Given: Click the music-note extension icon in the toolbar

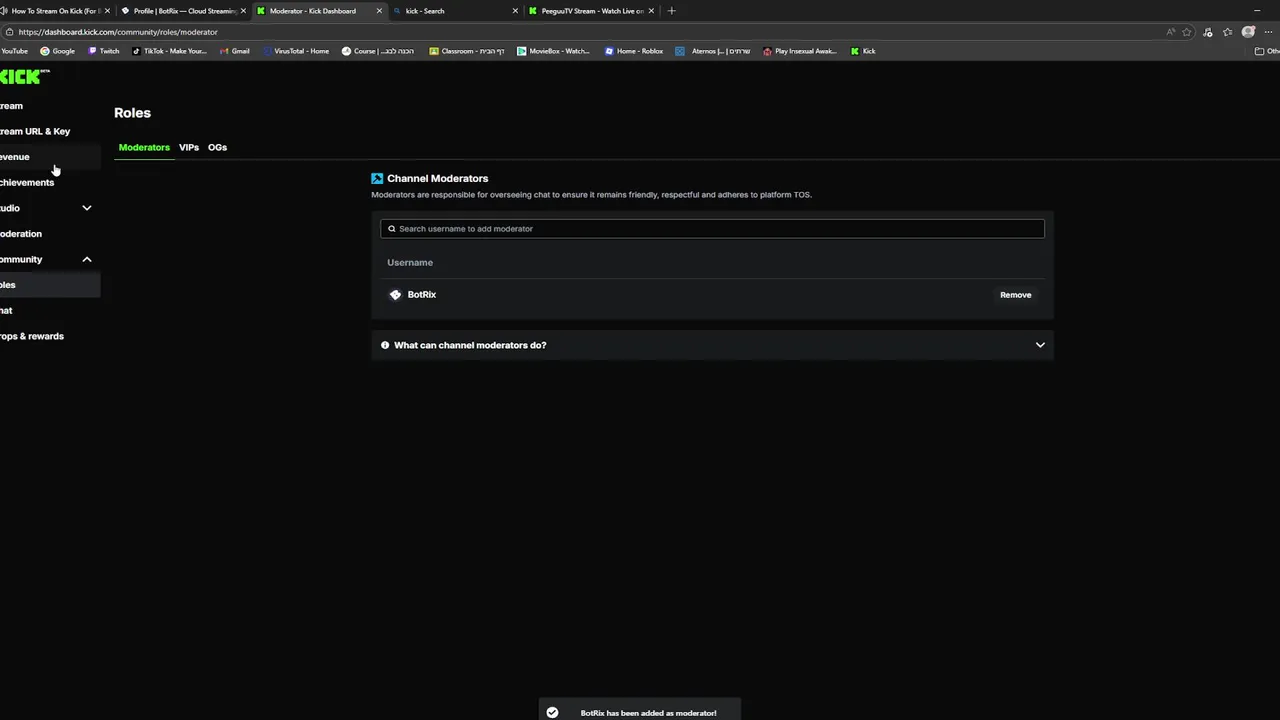Looking at the screenshot, I should tap(1208, 32).
